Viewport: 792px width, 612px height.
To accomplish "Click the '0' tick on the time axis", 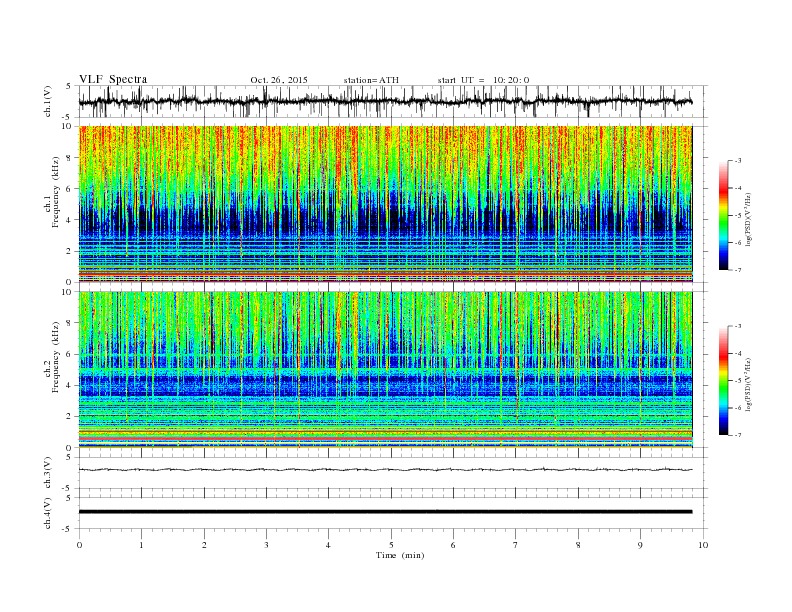I will pyautogui.click(x=79, y=545).
